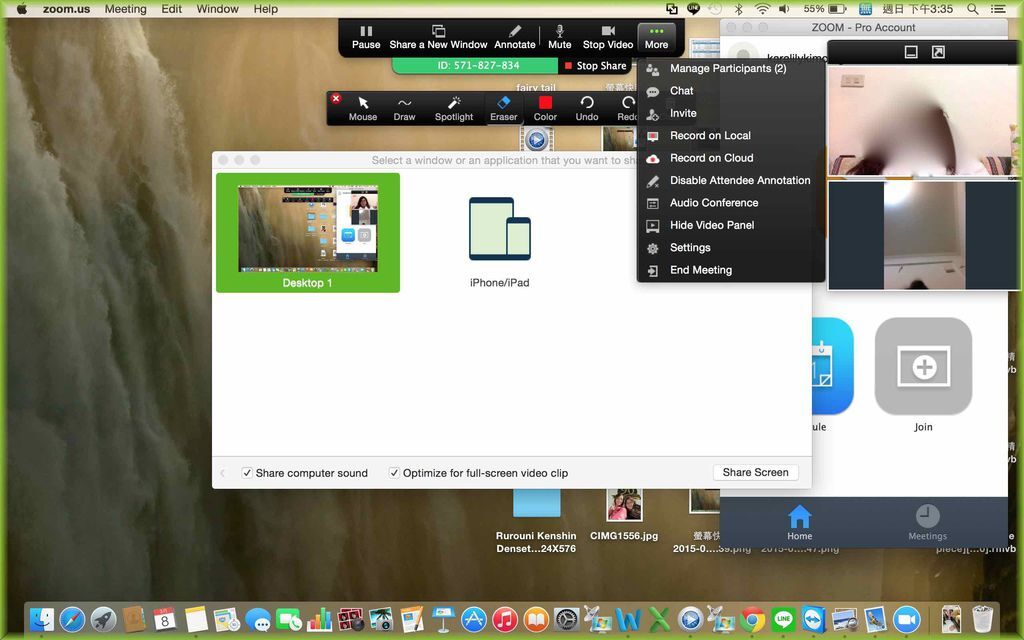This screenshot has height=640, width=1024.
Task: Open LINE from the Dock
Action: coord(783,619)
